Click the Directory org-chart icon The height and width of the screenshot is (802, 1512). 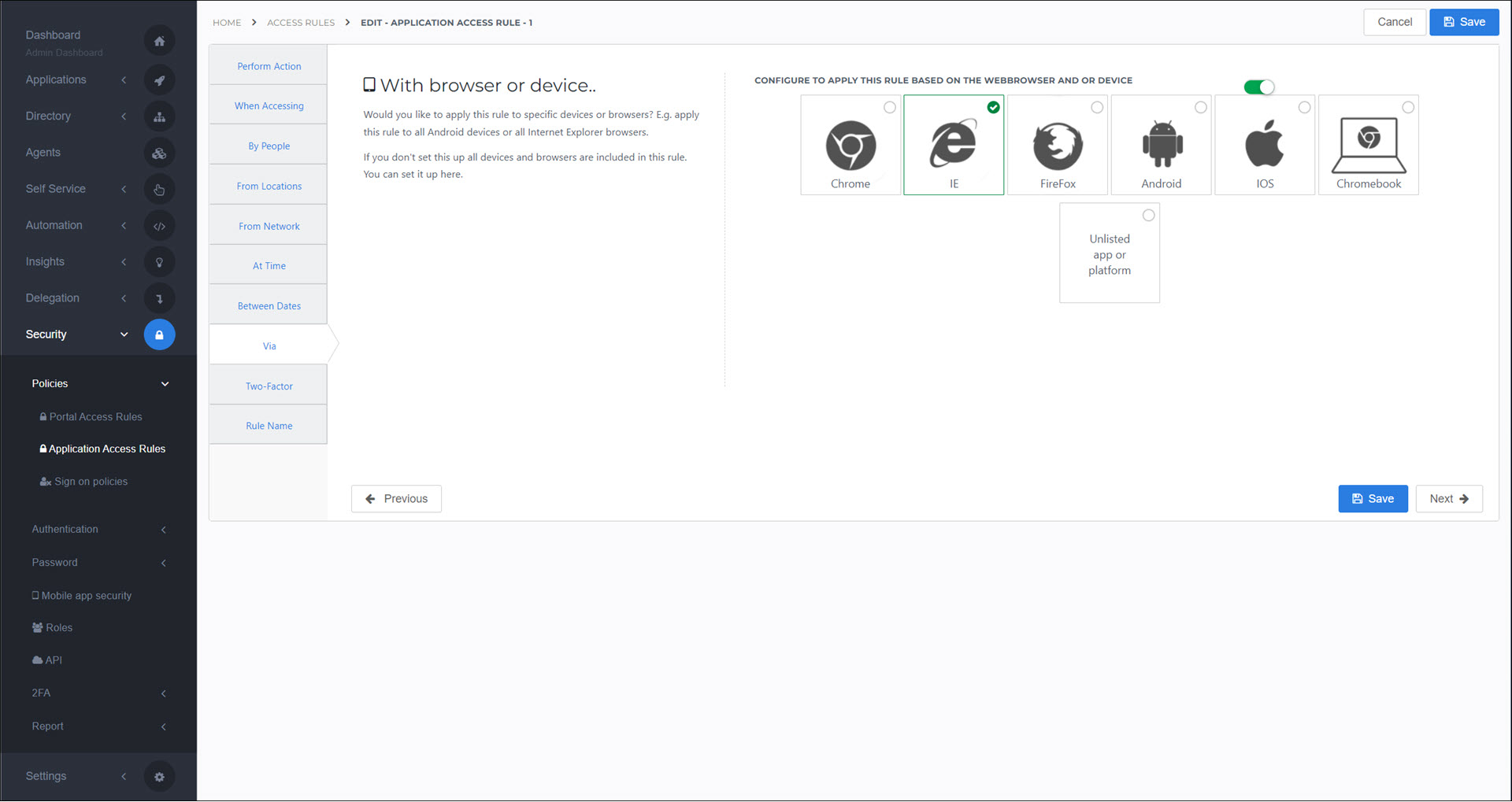click(159, 116)
